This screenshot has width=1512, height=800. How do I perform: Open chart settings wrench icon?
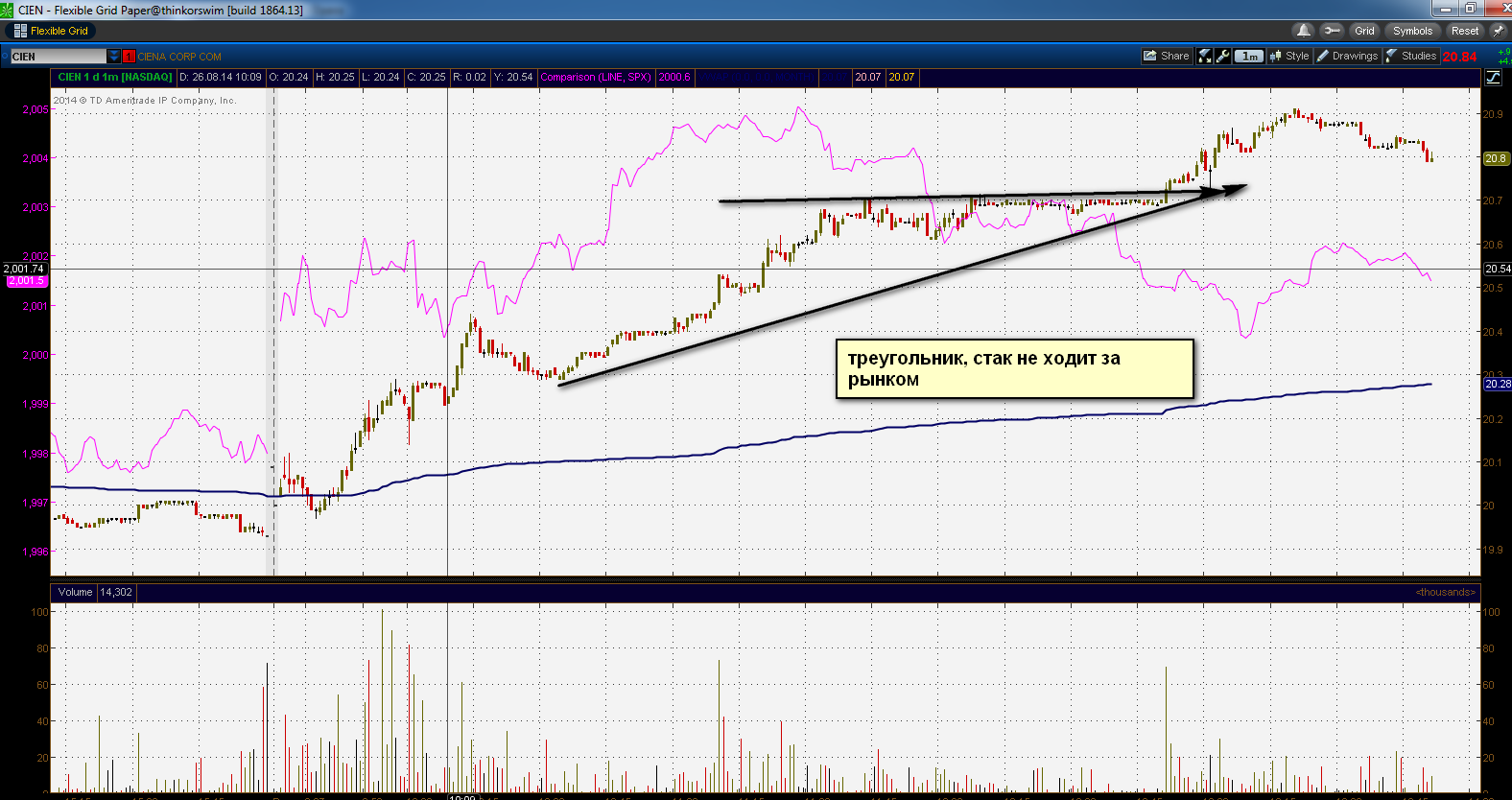(1223, 56)
